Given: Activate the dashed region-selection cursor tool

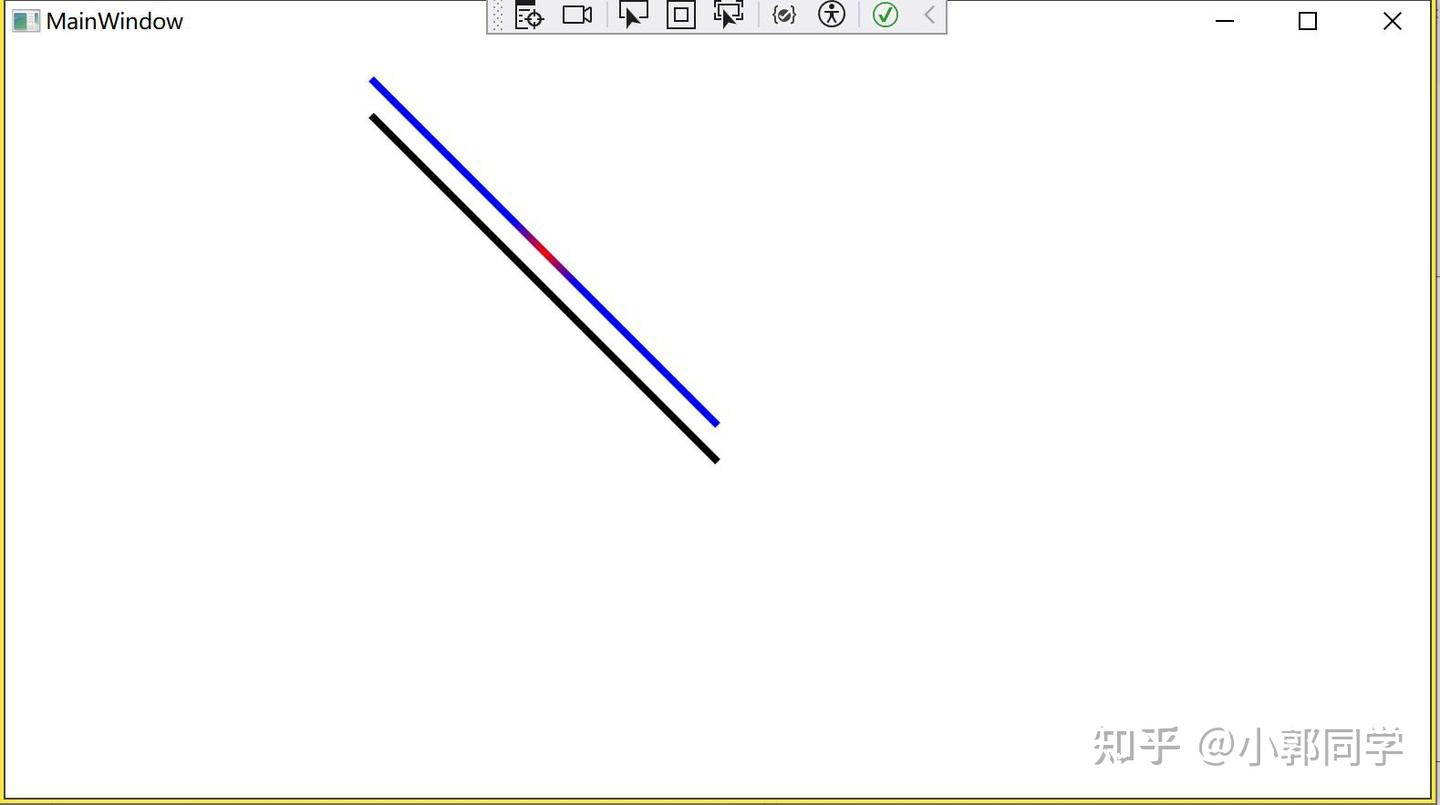Looking at the screenshot, I should coord(727,15).
